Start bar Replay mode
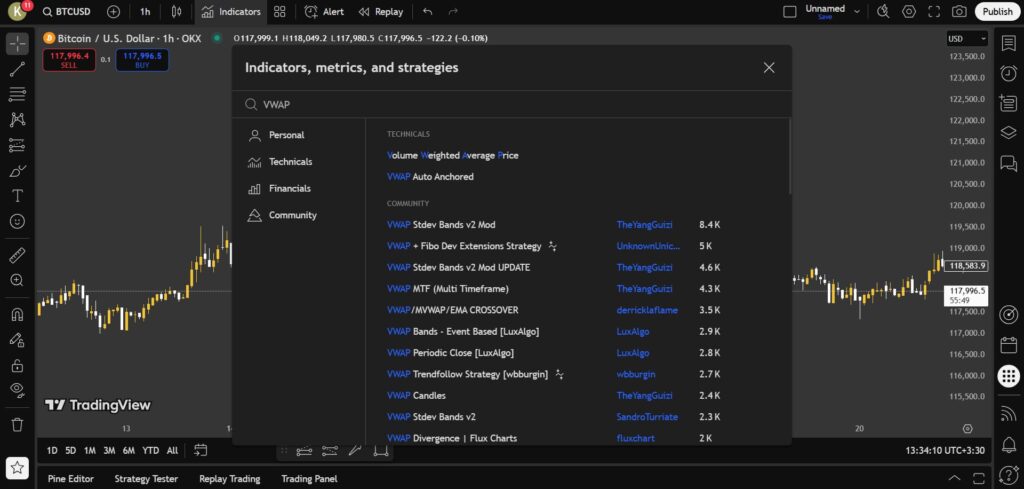The image size is (1024, 489). coord(381,12)
